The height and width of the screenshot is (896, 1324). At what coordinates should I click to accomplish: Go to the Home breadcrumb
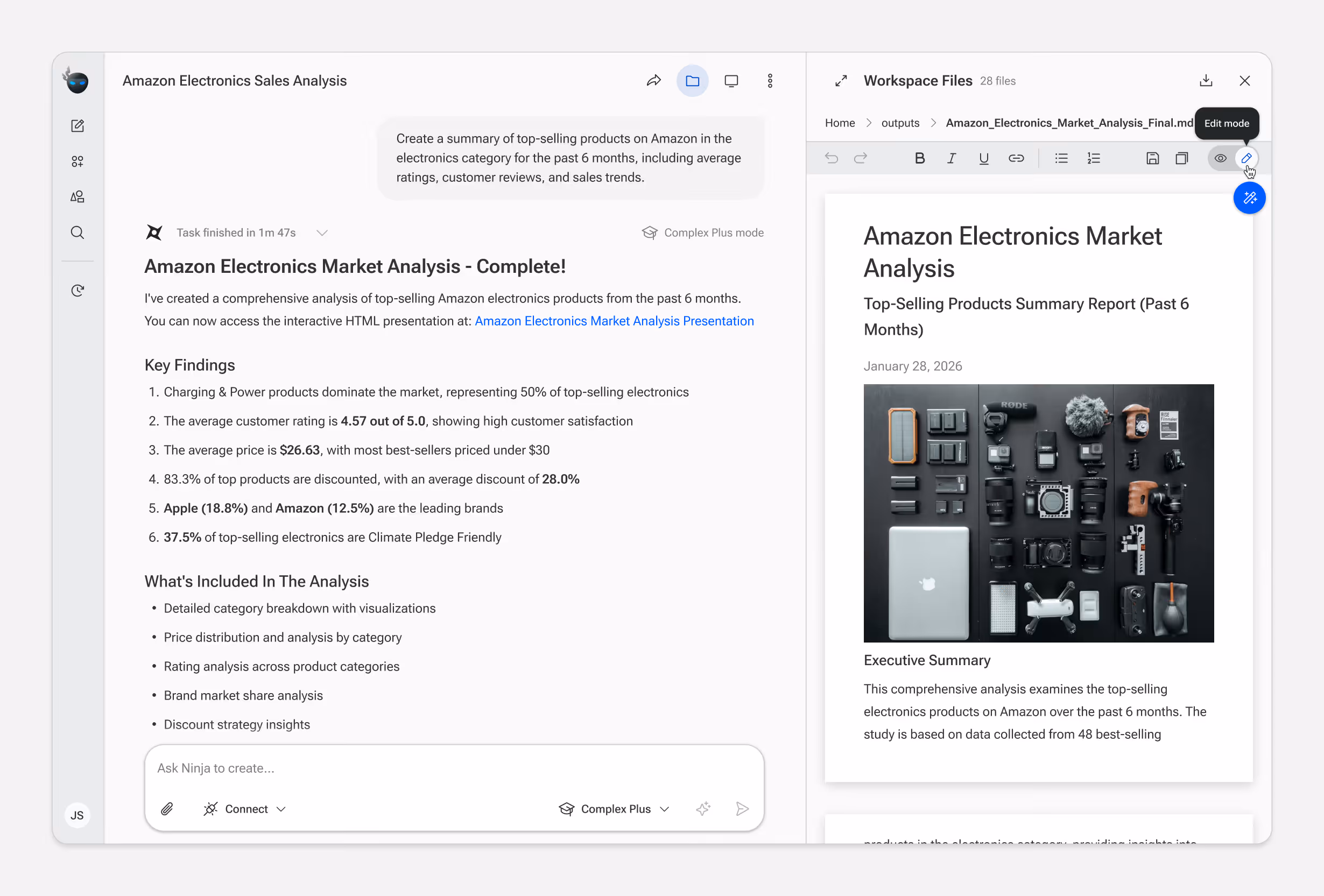(x=839, y=123)
